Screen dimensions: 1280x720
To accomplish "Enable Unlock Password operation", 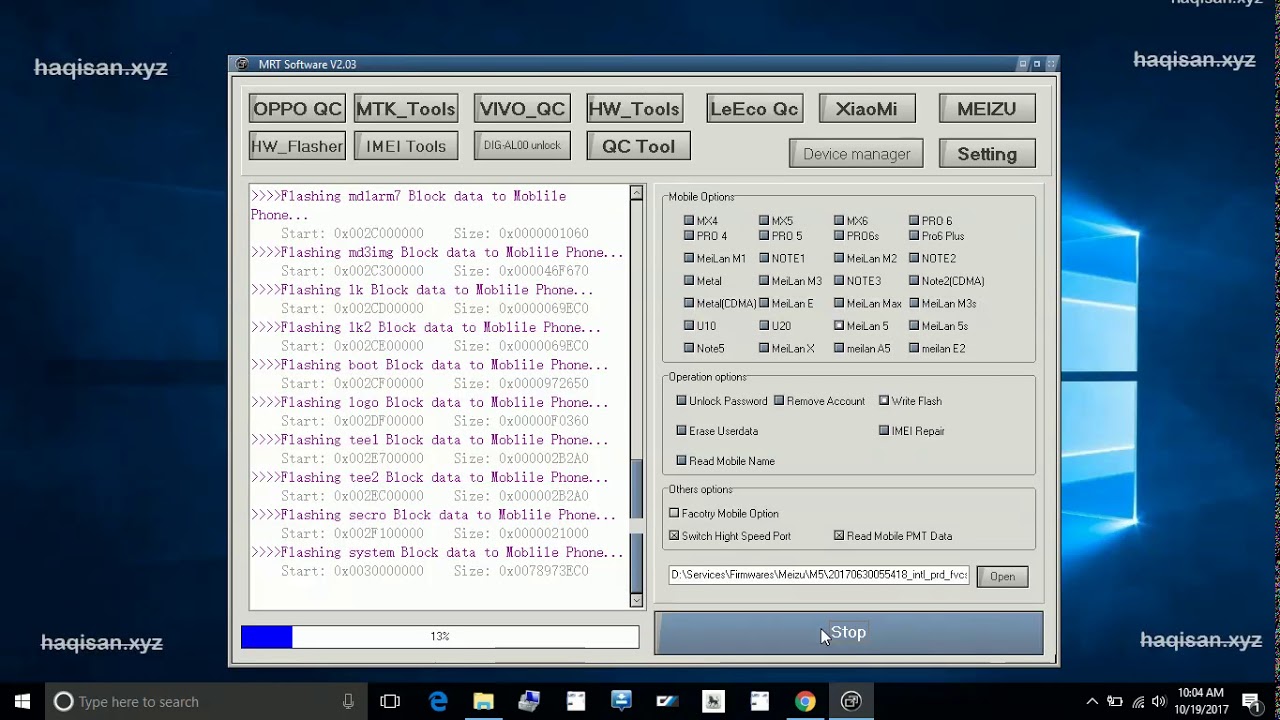I will (x=682, y=401).
